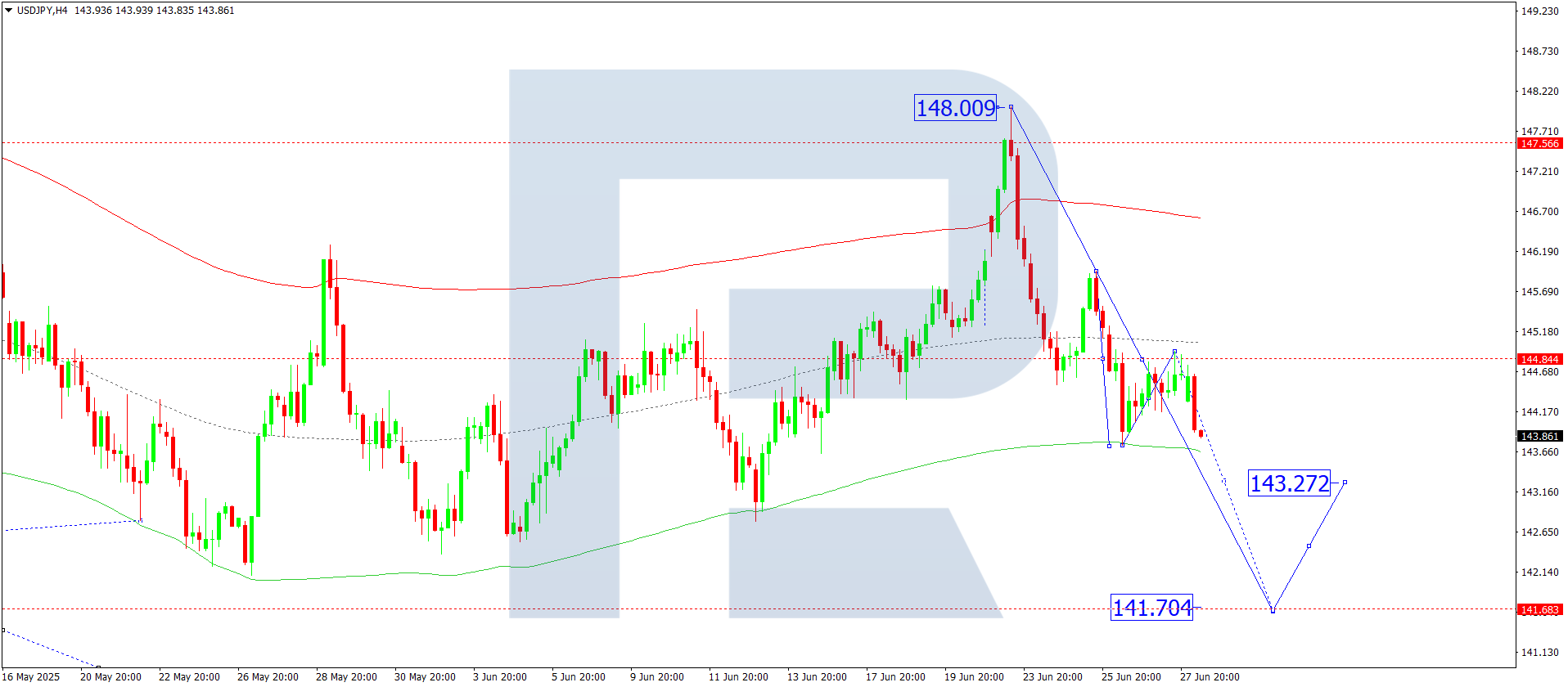Click the 23 Jun 20:00 date on time axis

point(1052,676)
